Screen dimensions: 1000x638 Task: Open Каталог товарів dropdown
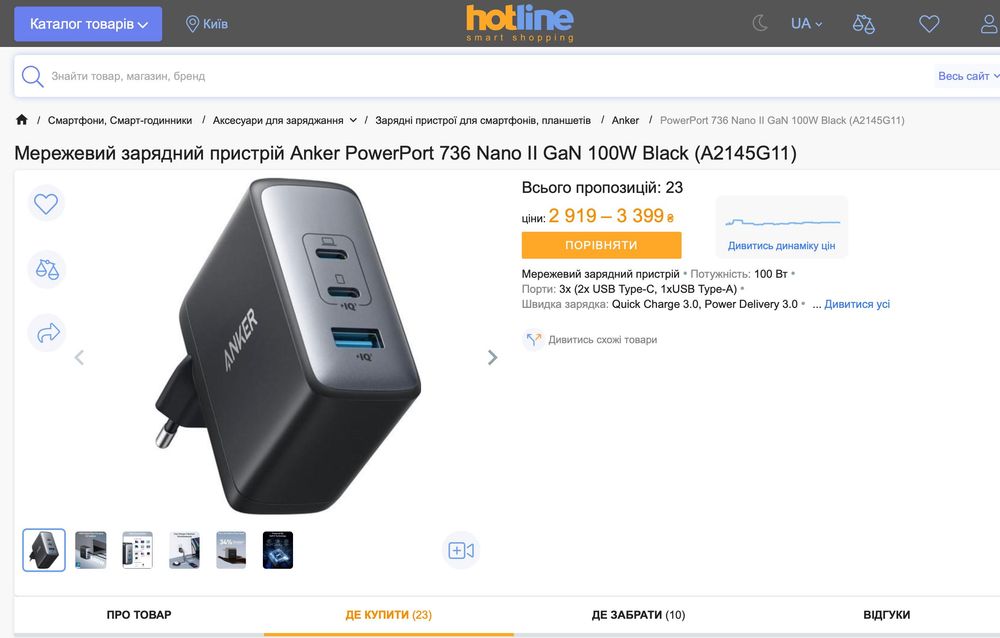(x=88, y=24)
